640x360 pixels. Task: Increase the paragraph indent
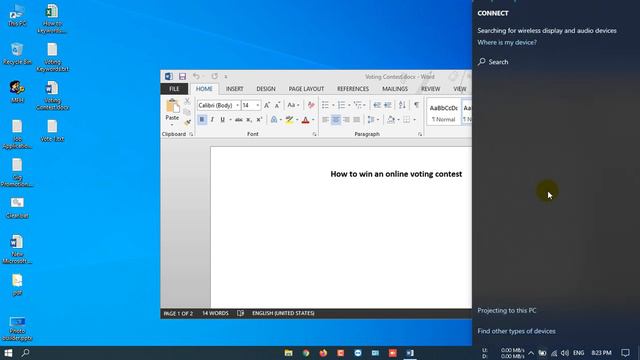point(388,105)
